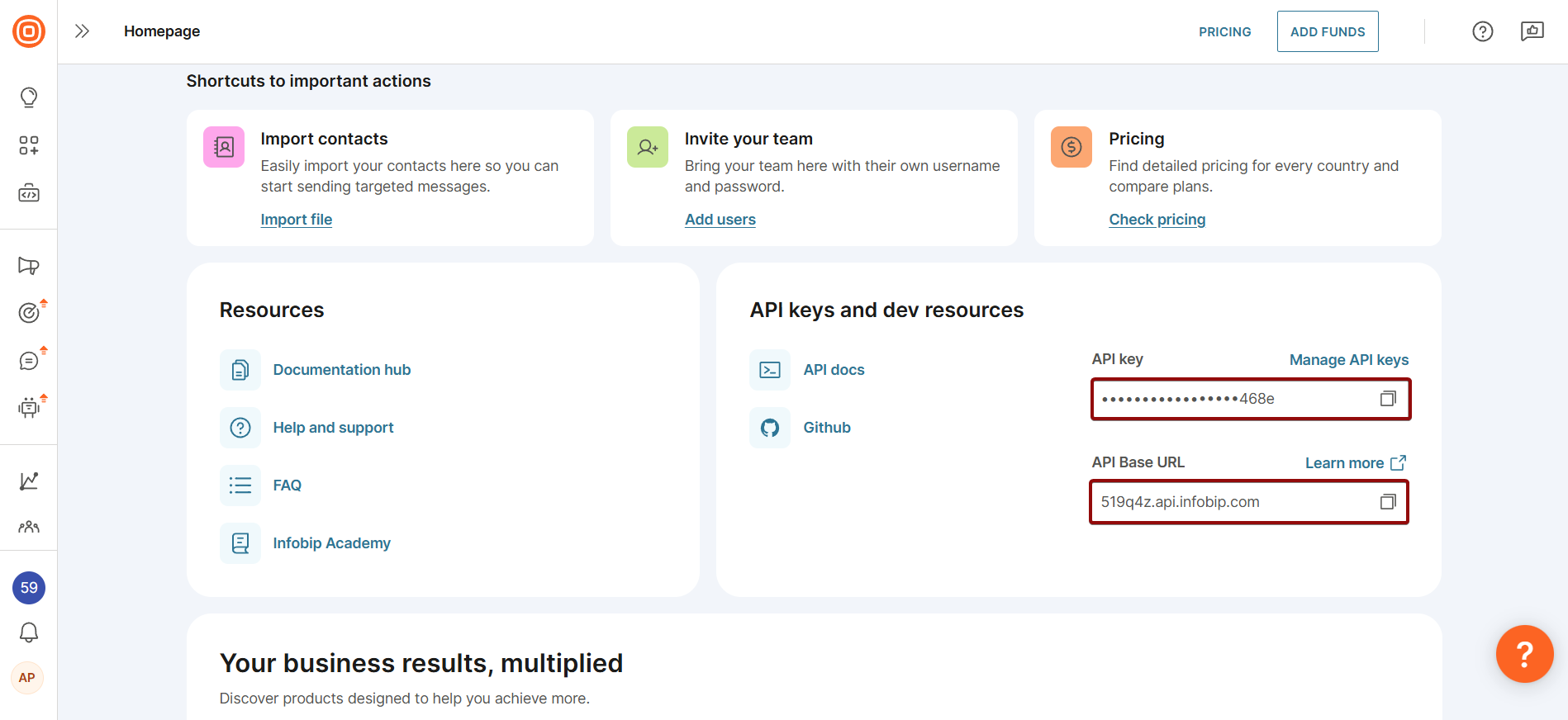Copy the API Base URL
This screenshot has width=1568, height=720.
click(x=1388, y=502)
